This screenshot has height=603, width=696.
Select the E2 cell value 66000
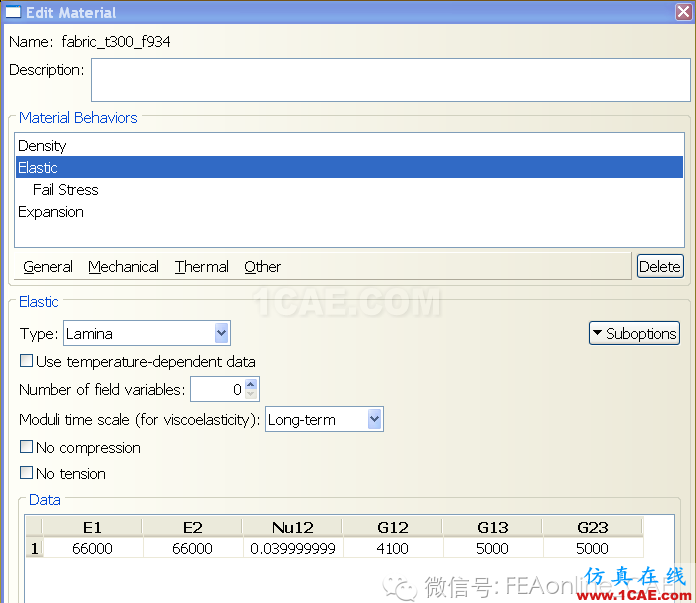[193, 548]
